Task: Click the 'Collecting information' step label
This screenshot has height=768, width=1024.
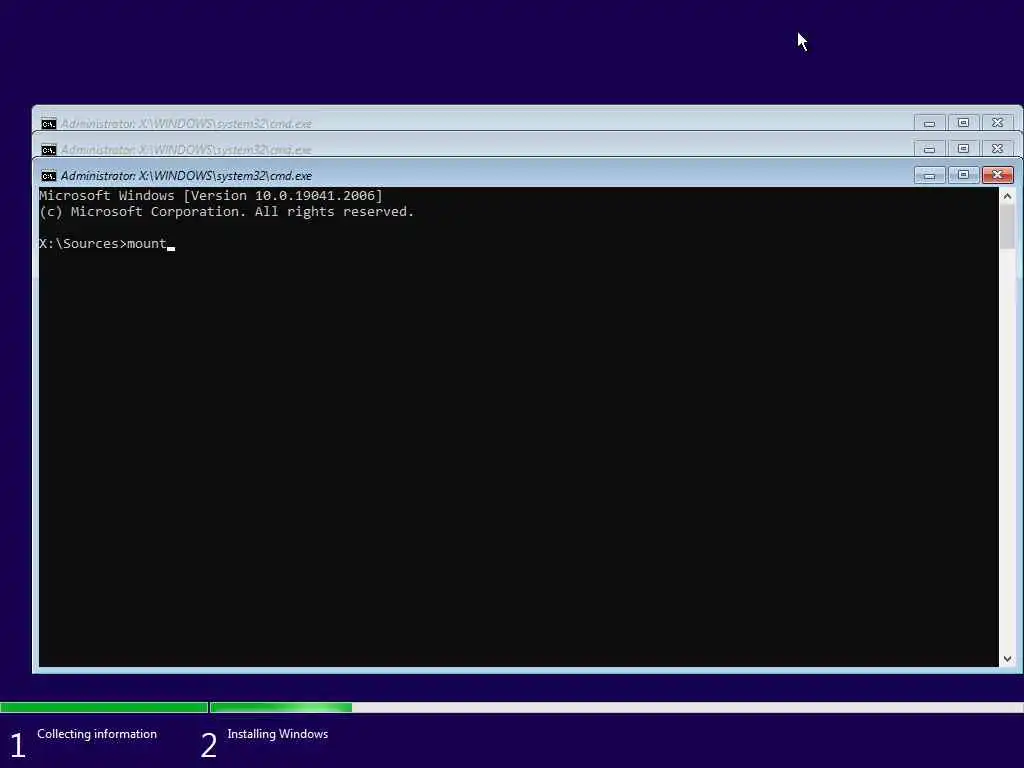Action: (97, 734)
